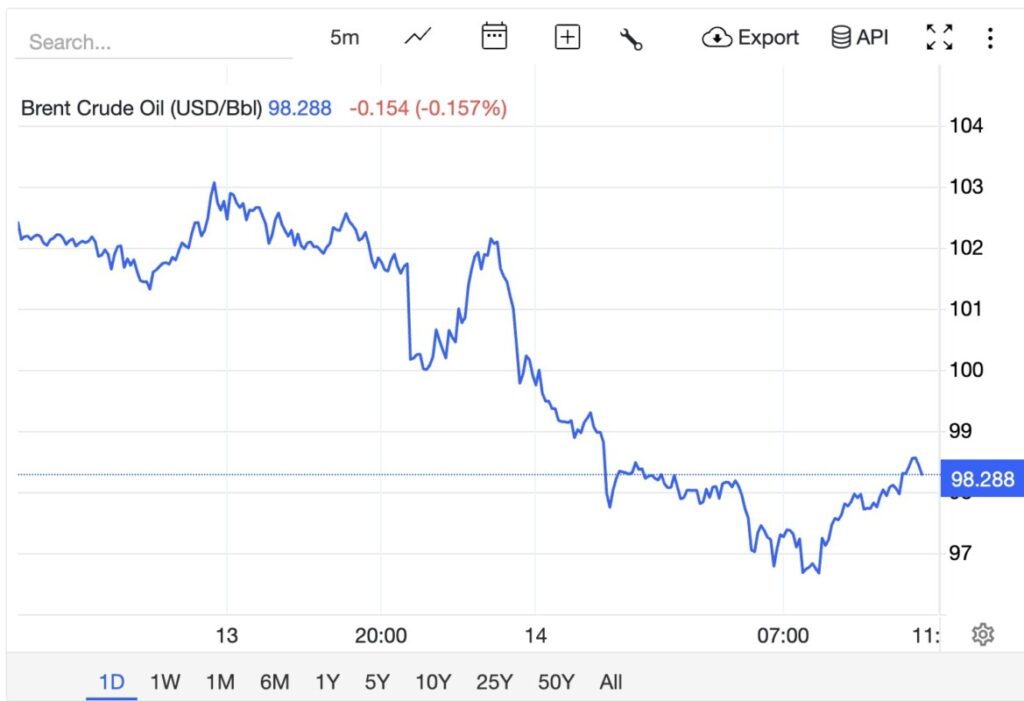The width and height of the screenshot is (1024, 701).
Task: Choose the 5Y time range
Action: point(377,682)
